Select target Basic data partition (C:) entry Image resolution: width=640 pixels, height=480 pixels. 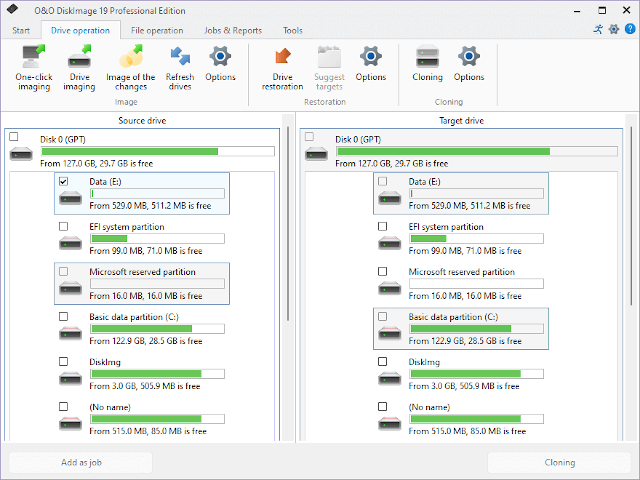(x=461, y=329)
